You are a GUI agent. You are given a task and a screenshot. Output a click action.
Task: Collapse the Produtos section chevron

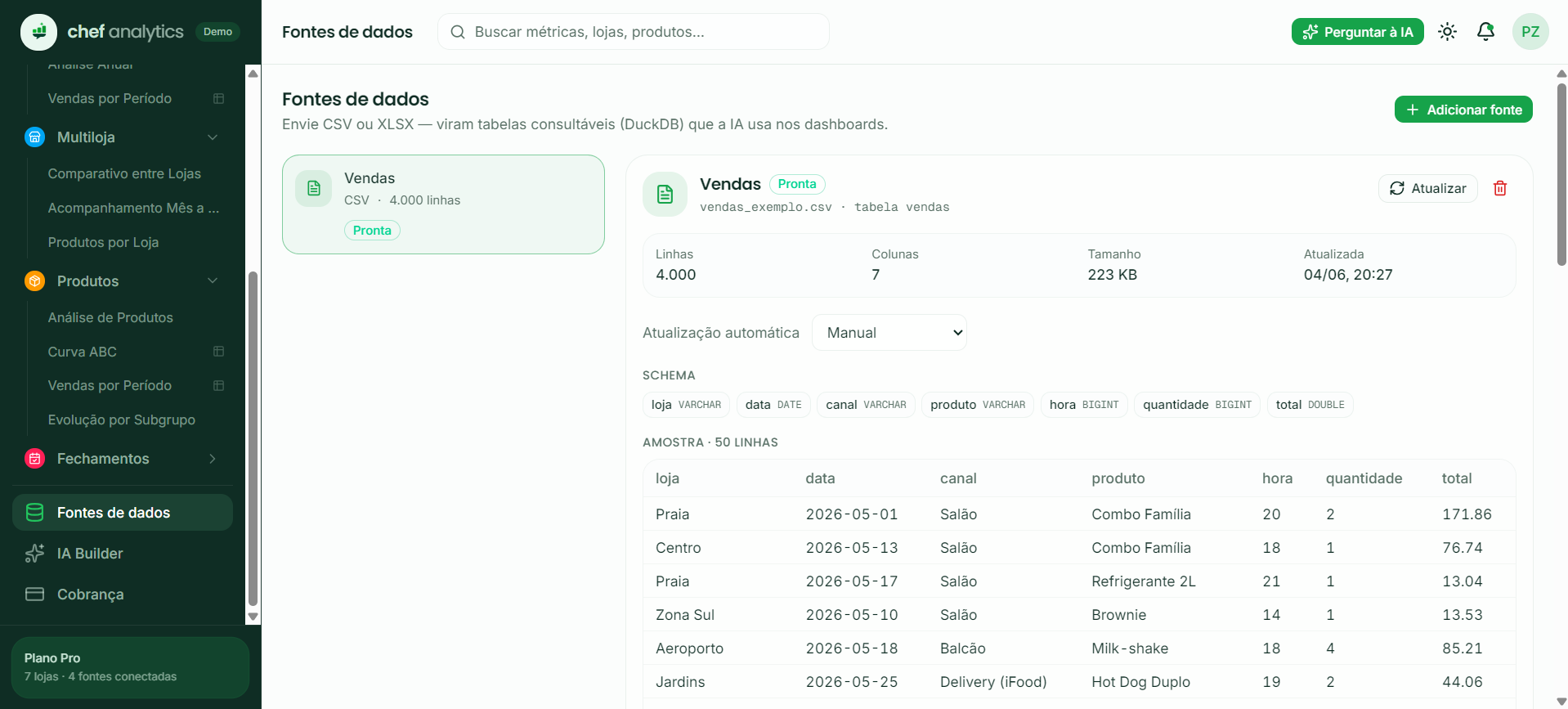tap(213, 281)
